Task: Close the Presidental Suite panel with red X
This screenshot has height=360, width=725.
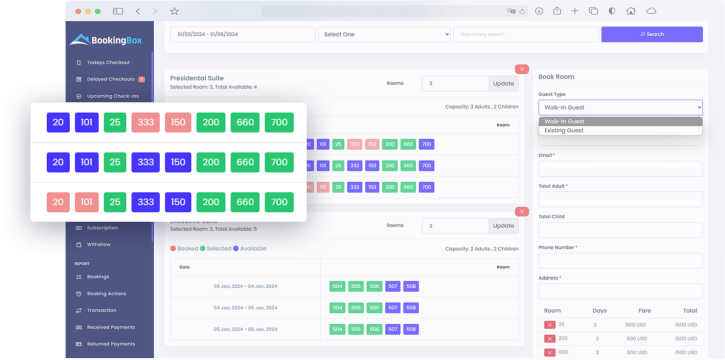Action: tap(522, 69)
